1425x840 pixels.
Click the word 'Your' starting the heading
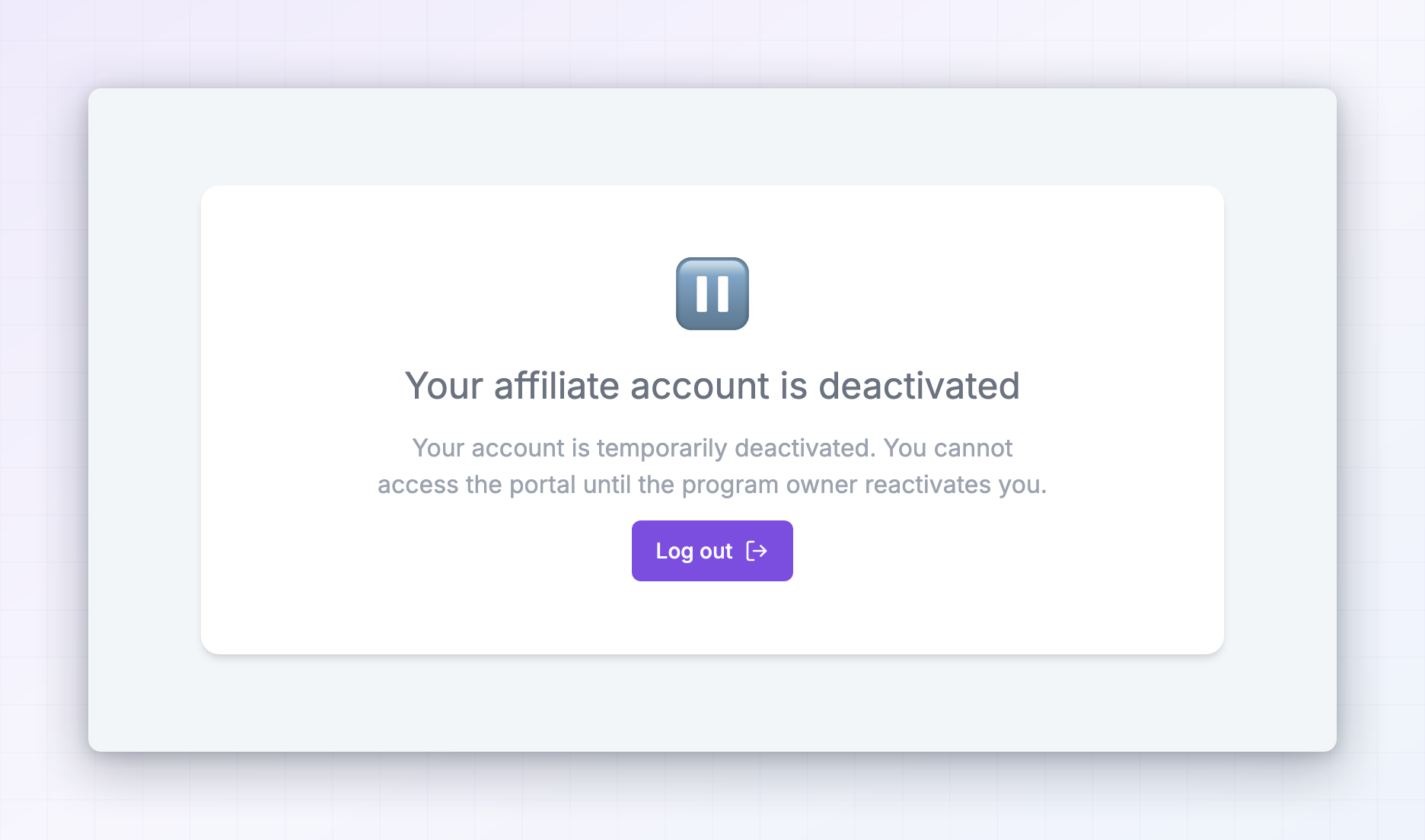coord(444,386)
